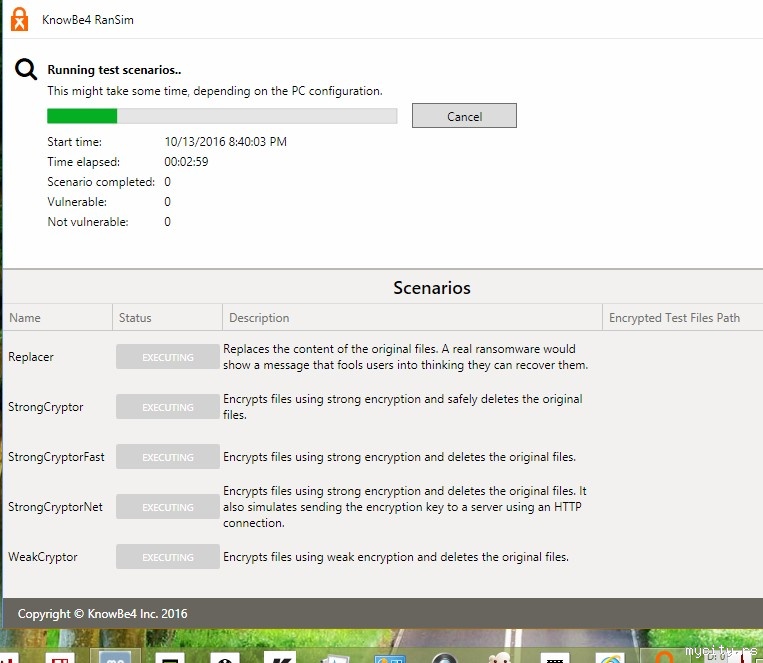Click the 'This might take some time' message
Viewport: 763px width, 663px height.
[215, 91]
